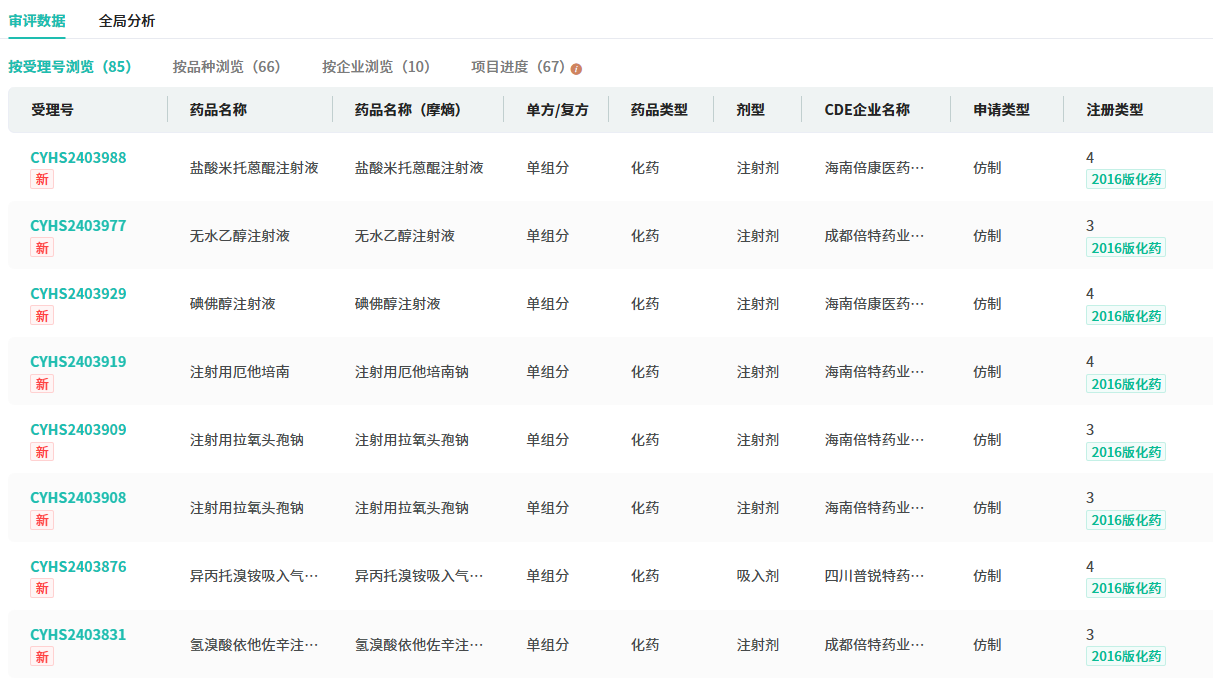The height and width of the screenshot is (686, 1213).
Task: Open acceptance number CYHS2403909
Action: click(x=78, y=430)
